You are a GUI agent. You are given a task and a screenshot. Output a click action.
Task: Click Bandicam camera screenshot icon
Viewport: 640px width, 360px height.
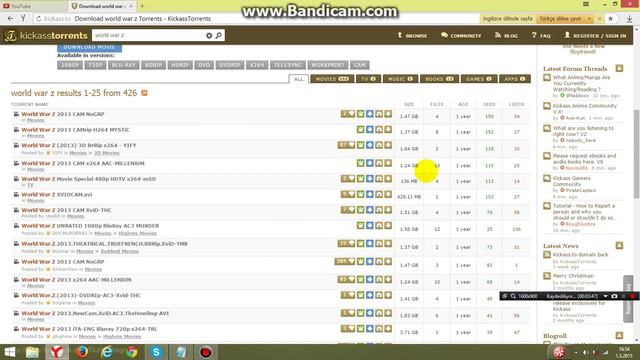click(614, 296)
